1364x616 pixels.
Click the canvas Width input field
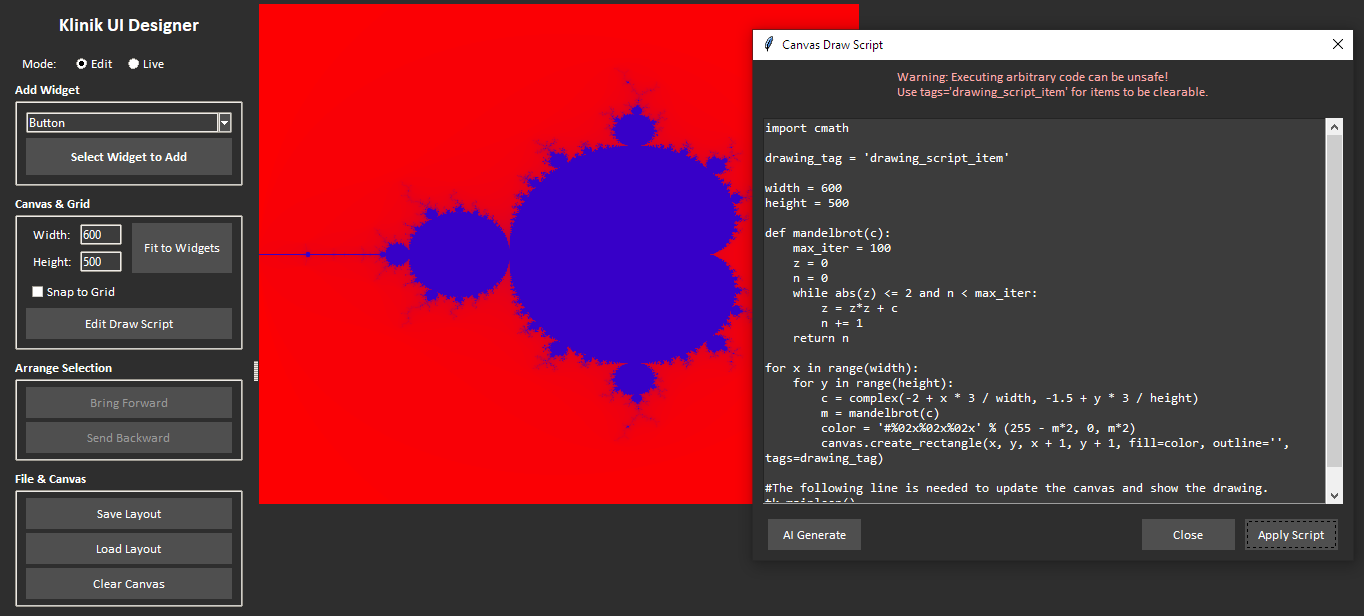(101, 235)
